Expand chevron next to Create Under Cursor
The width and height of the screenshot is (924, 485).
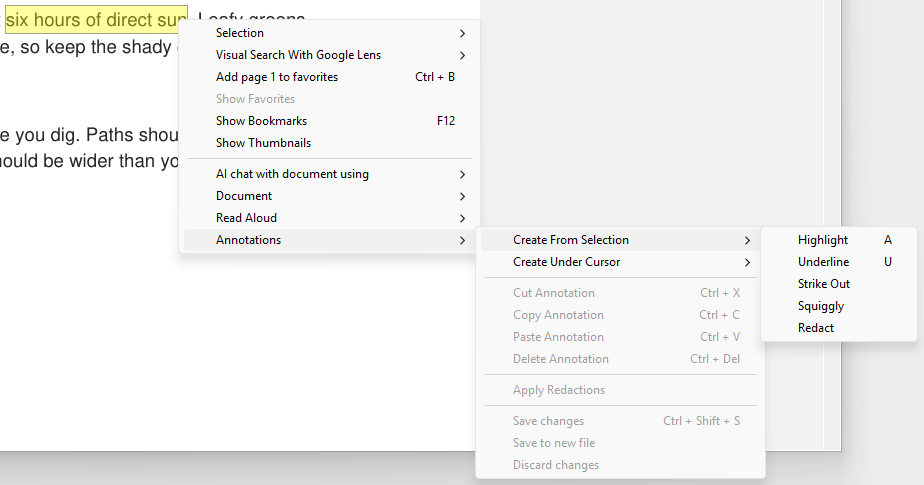747,262
